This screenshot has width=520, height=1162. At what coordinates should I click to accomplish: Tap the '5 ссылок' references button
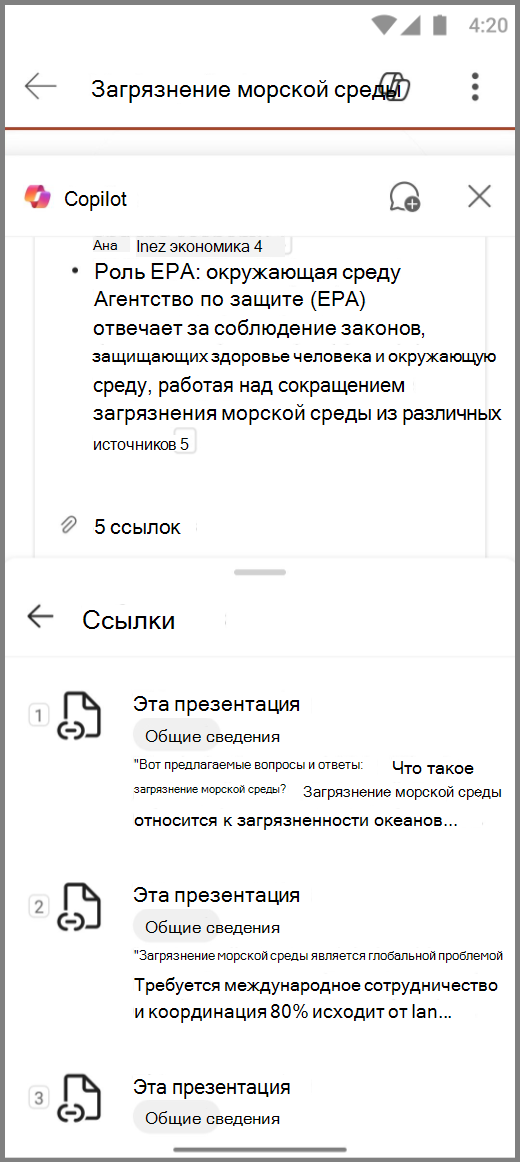137,527
